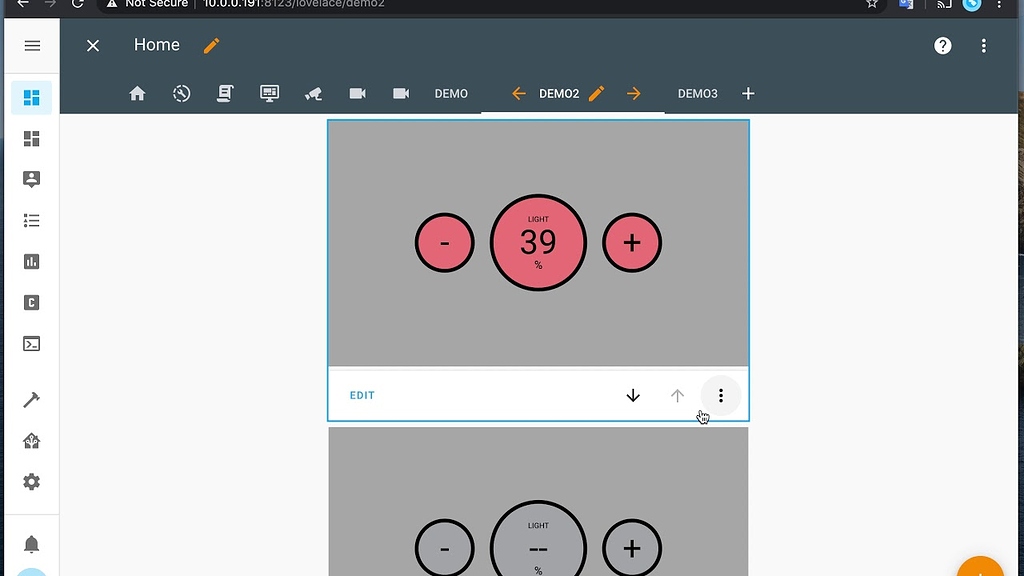Screen dimensions: 1024x576
Task: Open the notifications bell in sidebar
Action: tap(30, 542)
